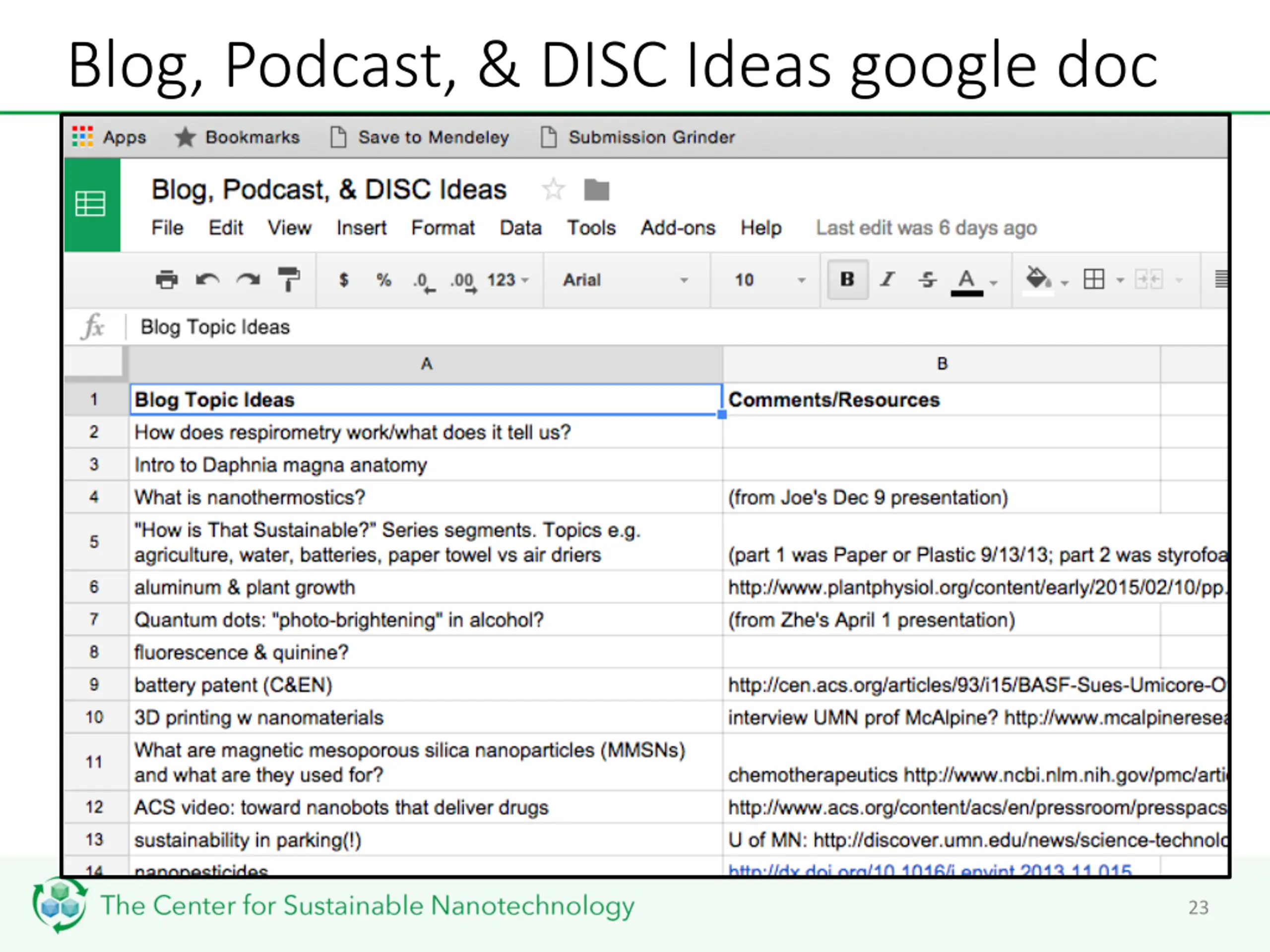Open the View menu
The width and height of the screenshot is (1270, 952).
289,228
